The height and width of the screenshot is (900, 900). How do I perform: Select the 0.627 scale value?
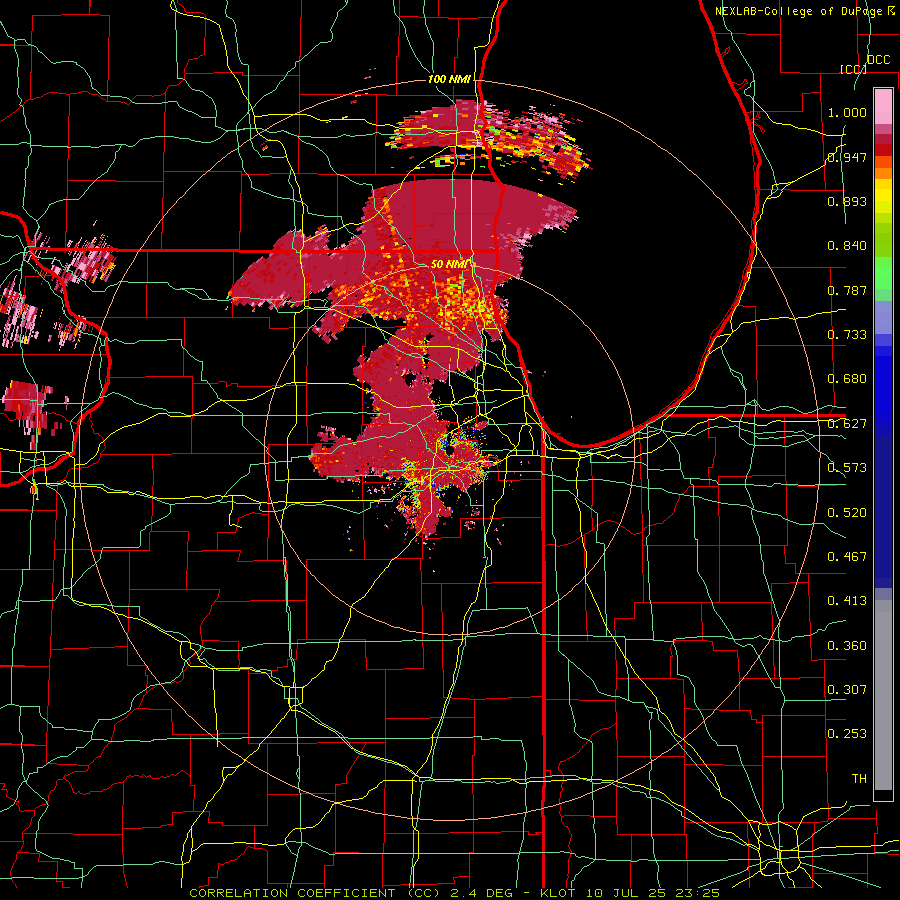[x=847, y=424]
